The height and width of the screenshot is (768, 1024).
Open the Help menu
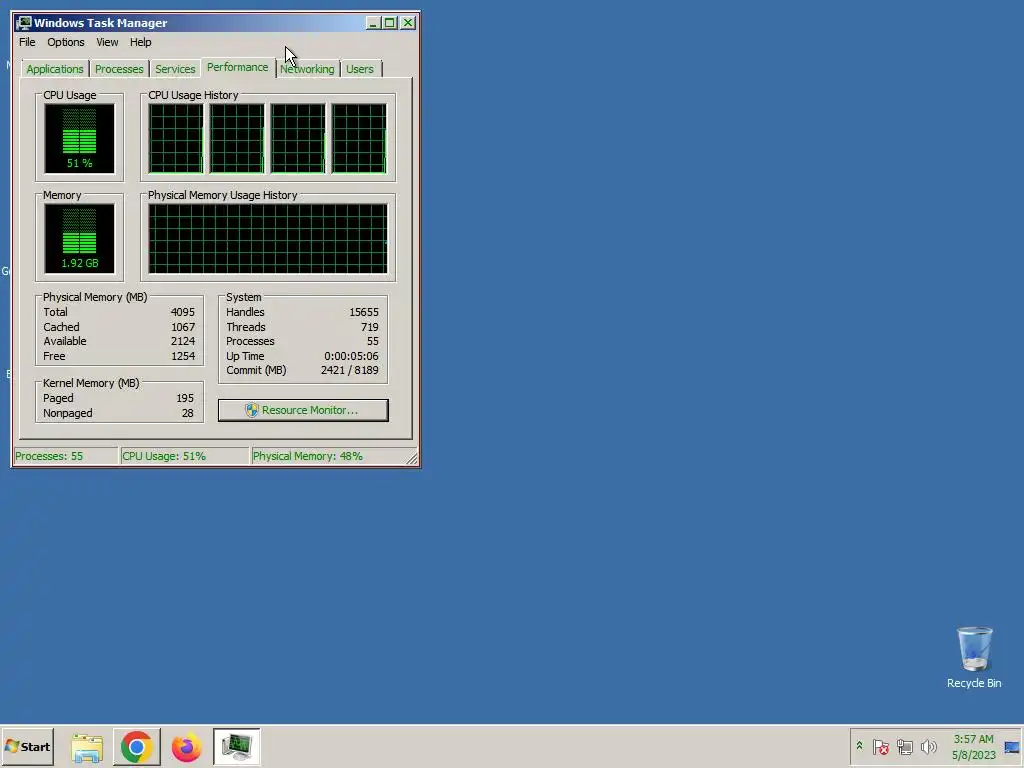140,42
